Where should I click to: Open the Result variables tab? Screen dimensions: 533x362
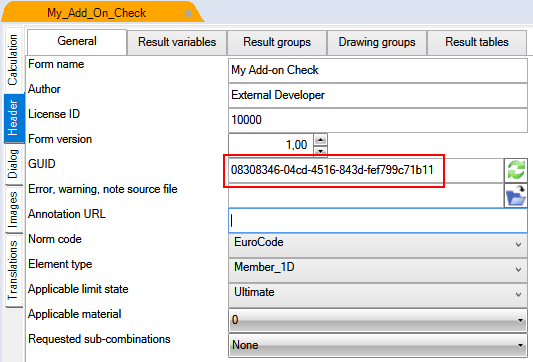coord(177,42)
